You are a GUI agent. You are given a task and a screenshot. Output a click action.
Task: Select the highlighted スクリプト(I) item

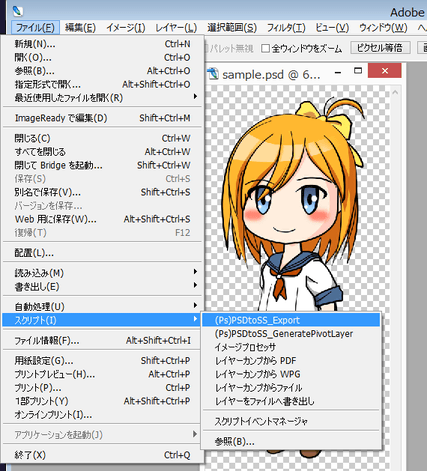102,320
